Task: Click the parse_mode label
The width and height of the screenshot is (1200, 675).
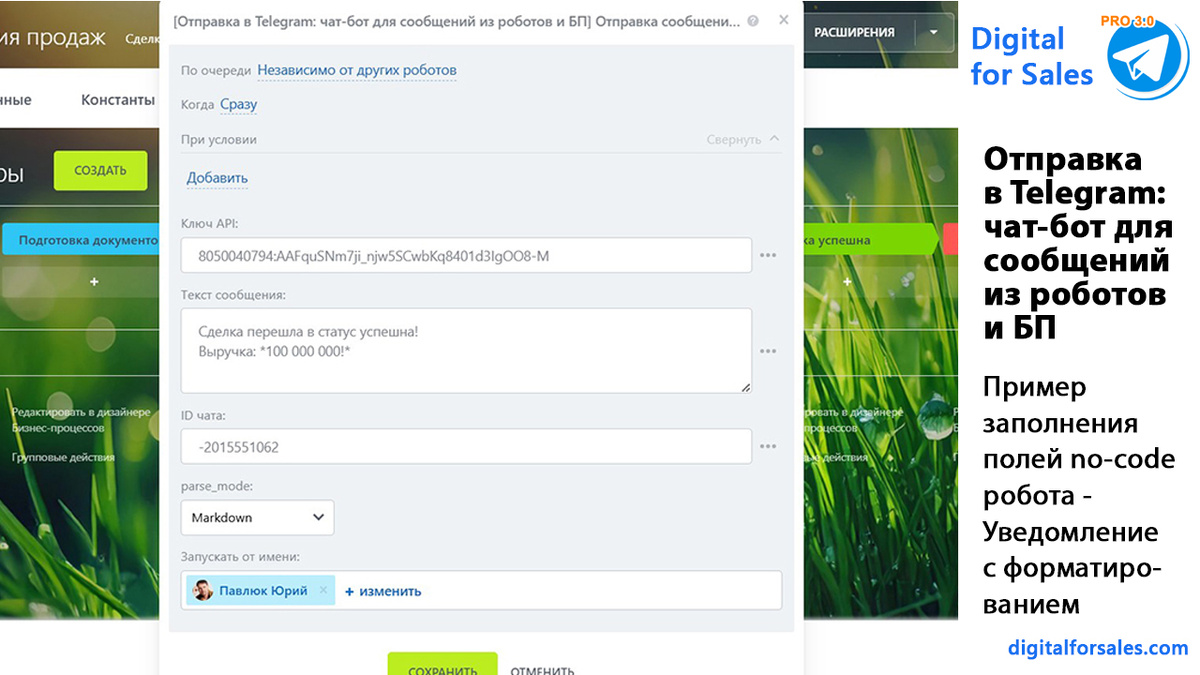Action: point(217,486)
